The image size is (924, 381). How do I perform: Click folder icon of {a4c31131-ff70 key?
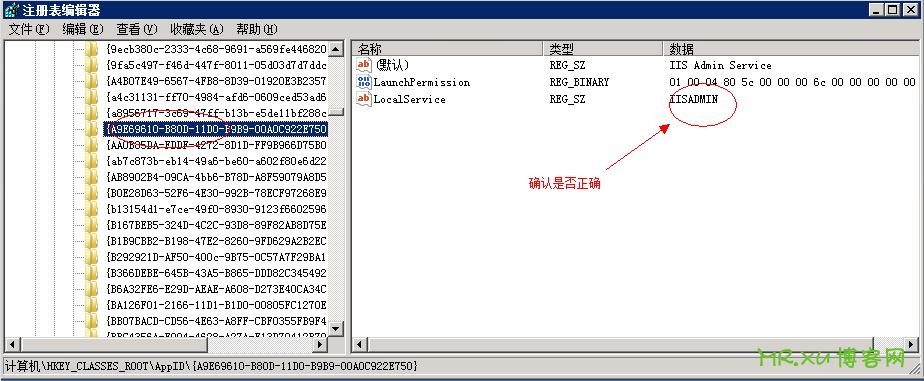pyautogui.click(x=91, y=97)
